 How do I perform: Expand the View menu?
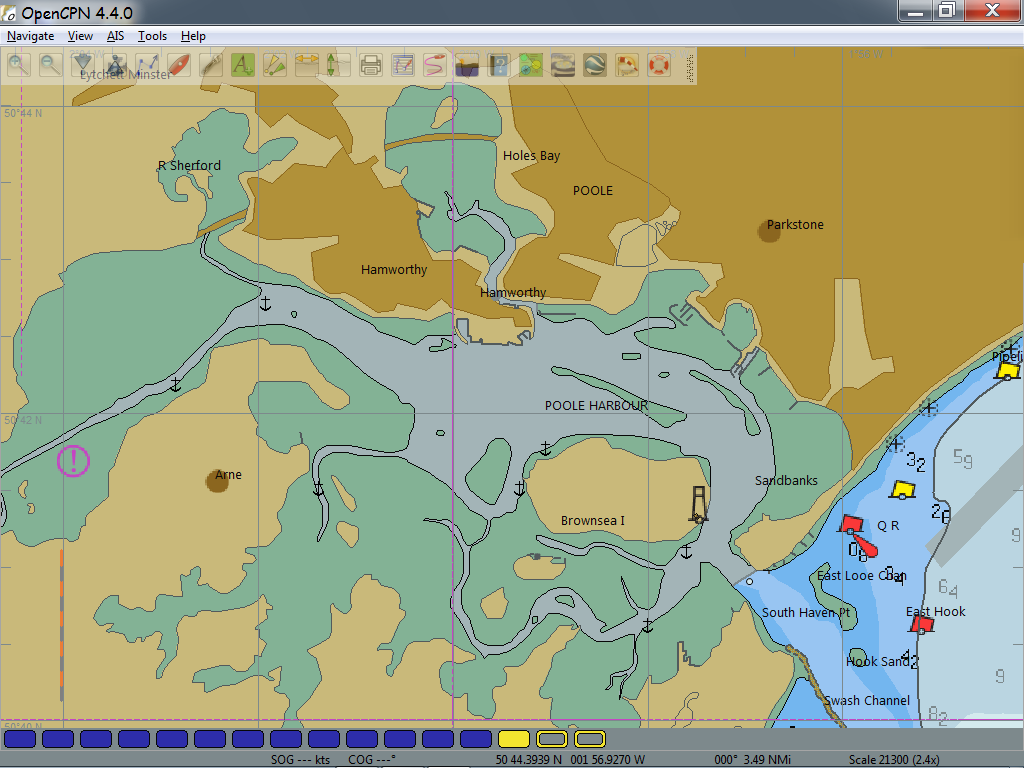tap(80, 36)
